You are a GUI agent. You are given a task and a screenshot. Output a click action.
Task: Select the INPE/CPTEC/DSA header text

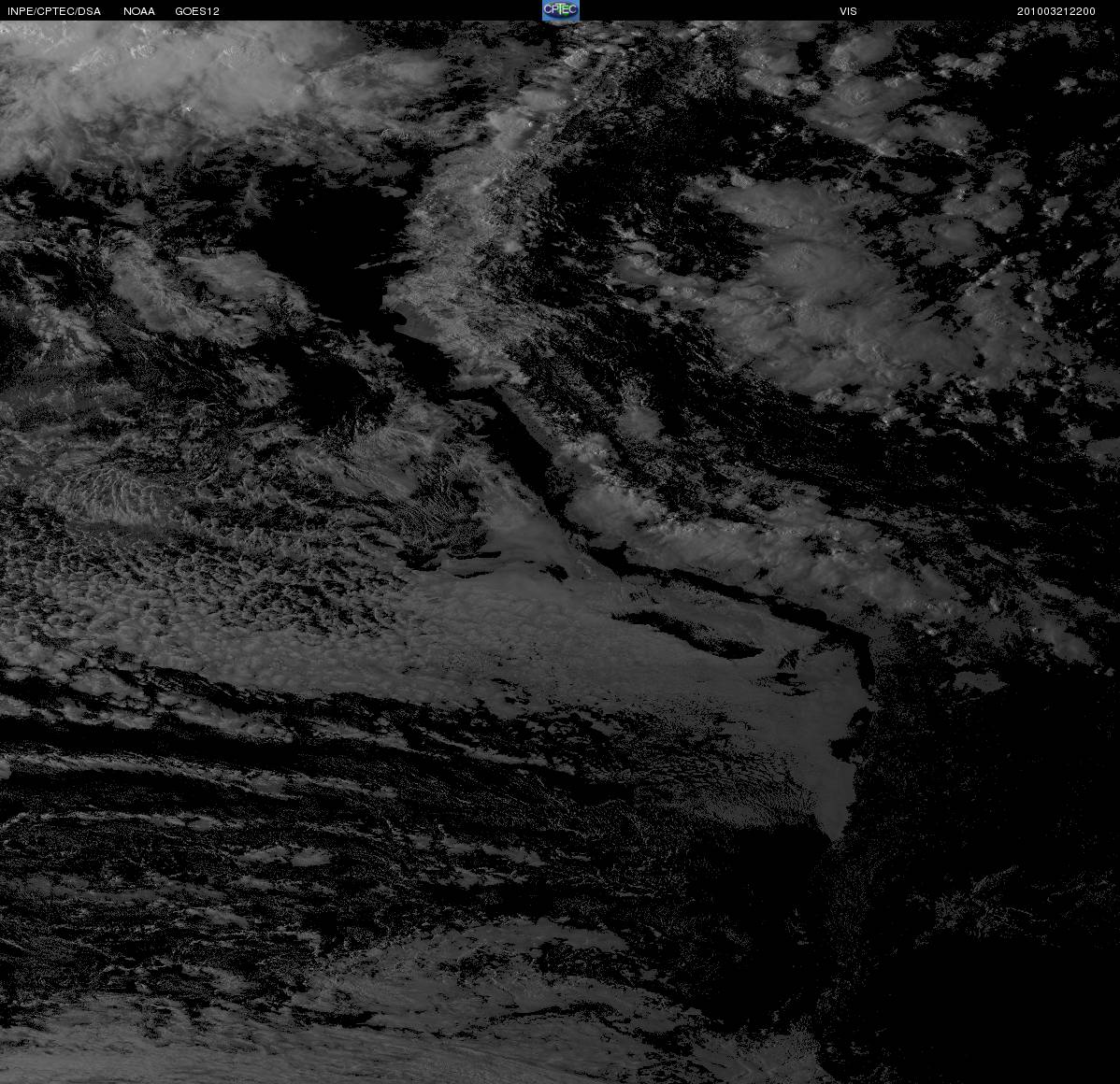point(54,11)
